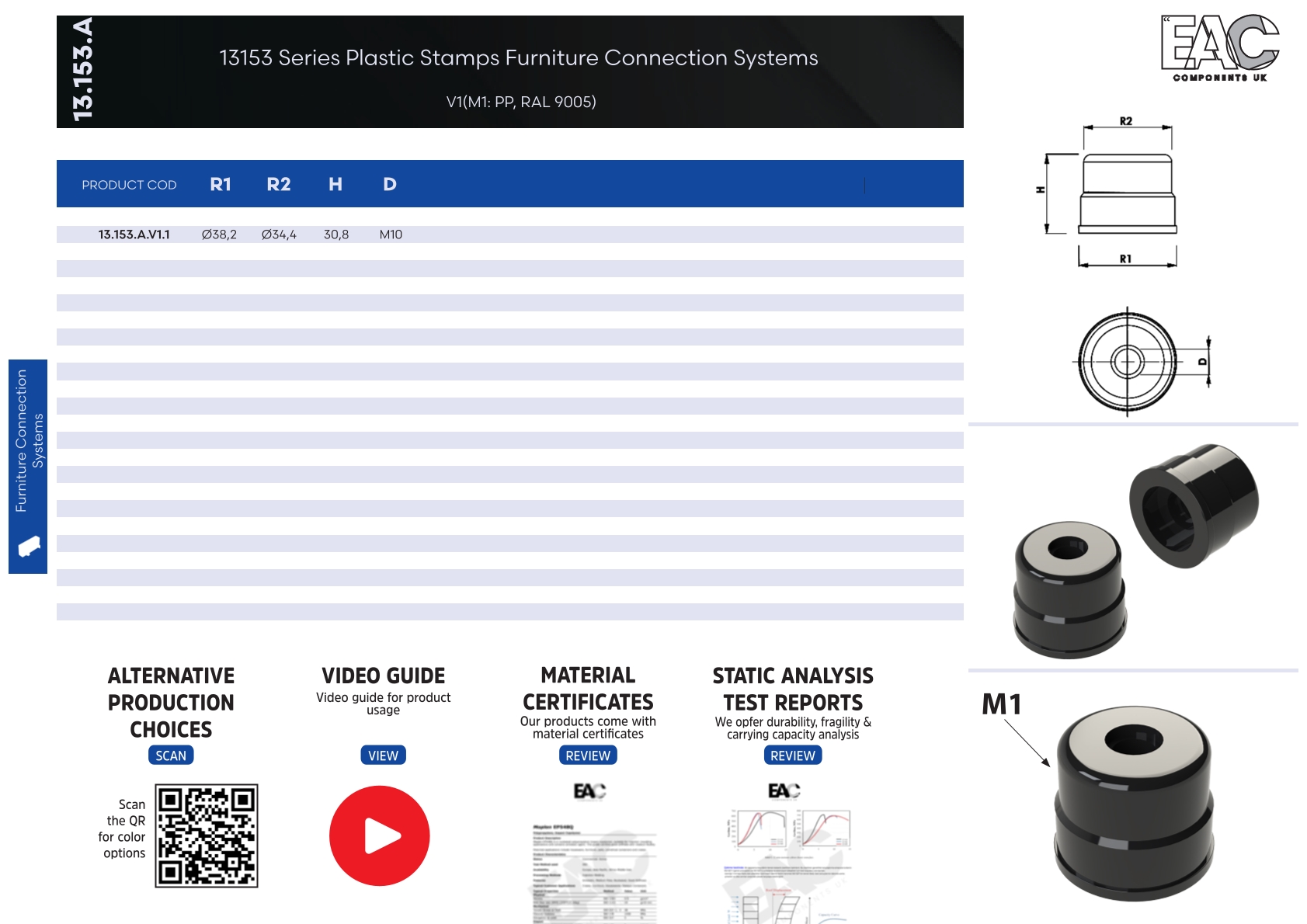This screenshot has width=1307, height=924.
Task: Click the R2 column header
Action: point(279,184)
